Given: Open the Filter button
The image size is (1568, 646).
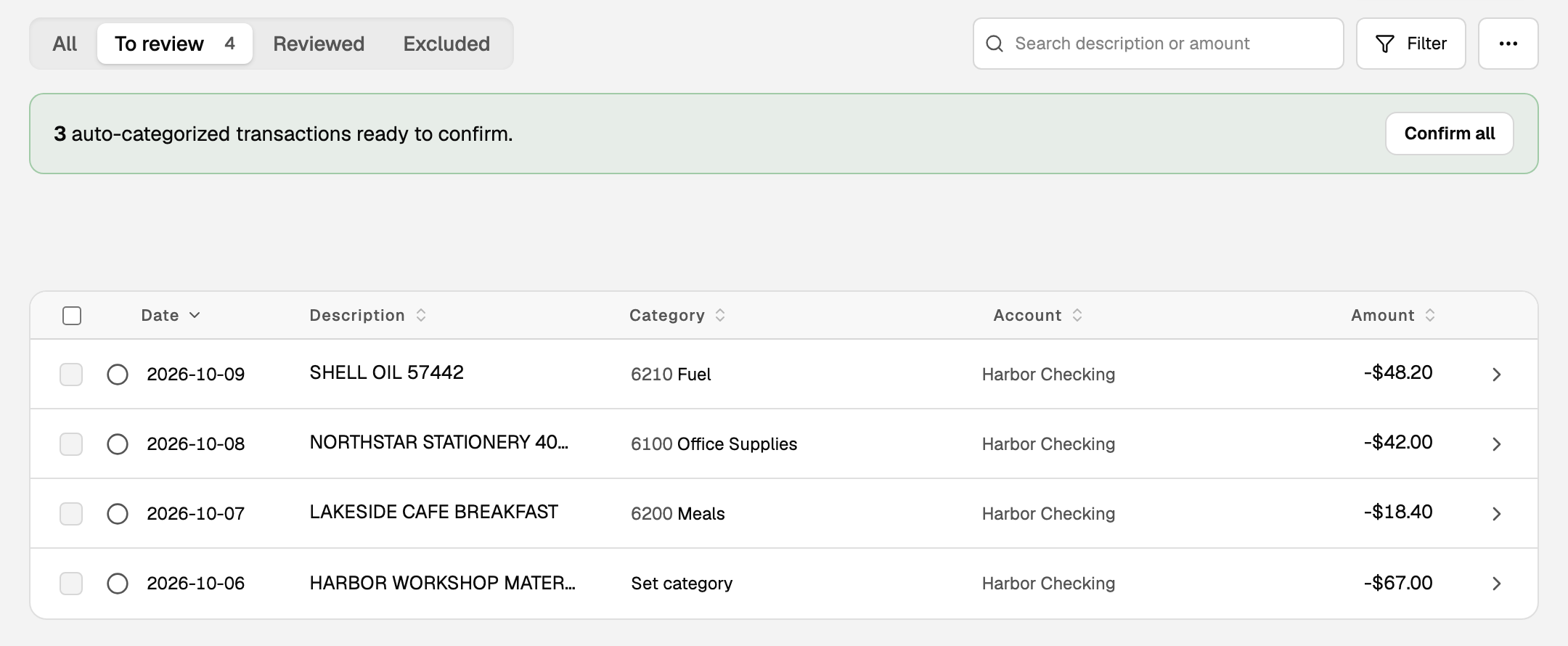Looking at the screenshot, I should coord(1410,44).
